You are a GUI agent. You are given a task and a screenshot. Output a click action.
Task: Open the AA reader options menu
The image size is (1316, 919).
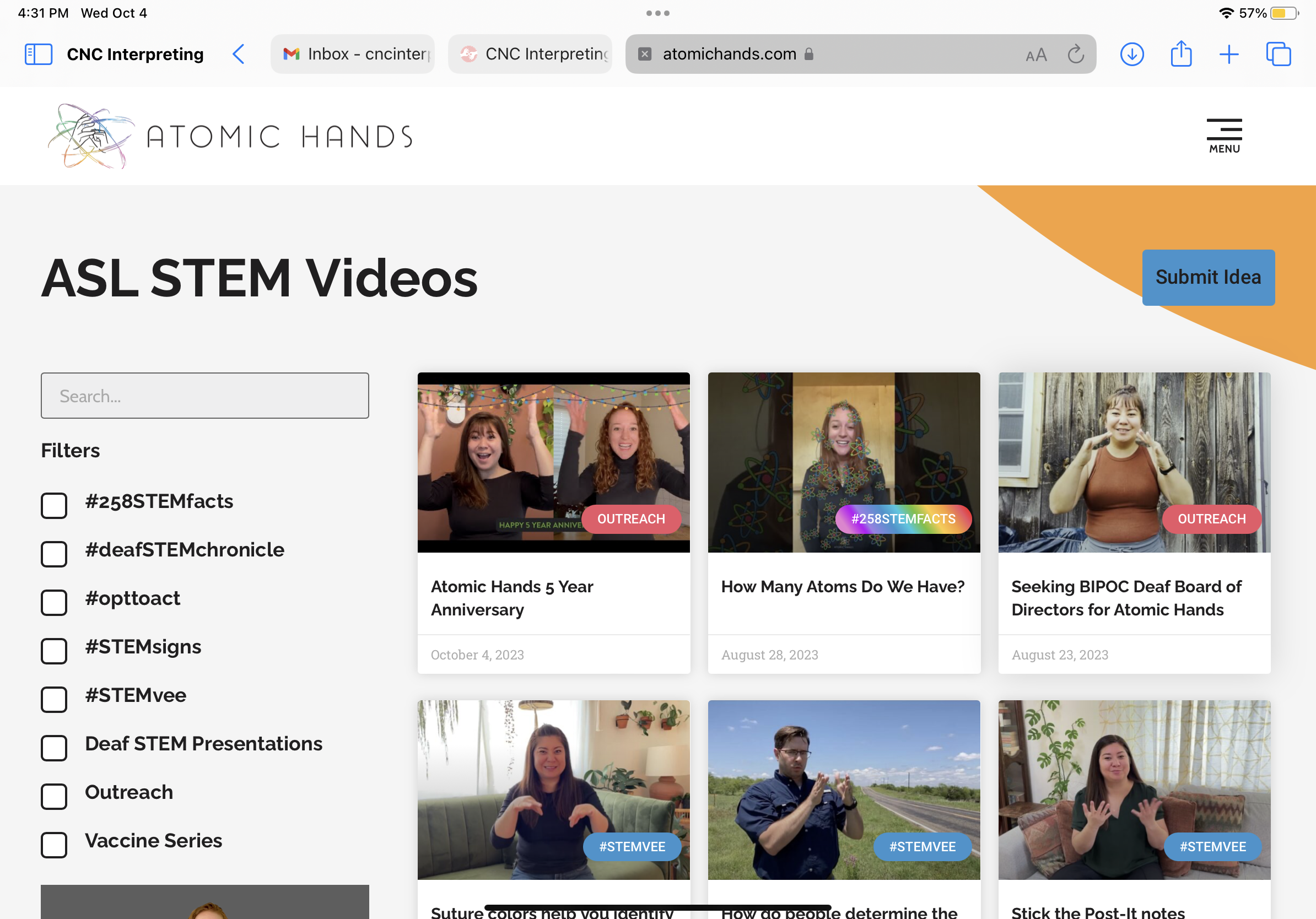point(1035,55)
